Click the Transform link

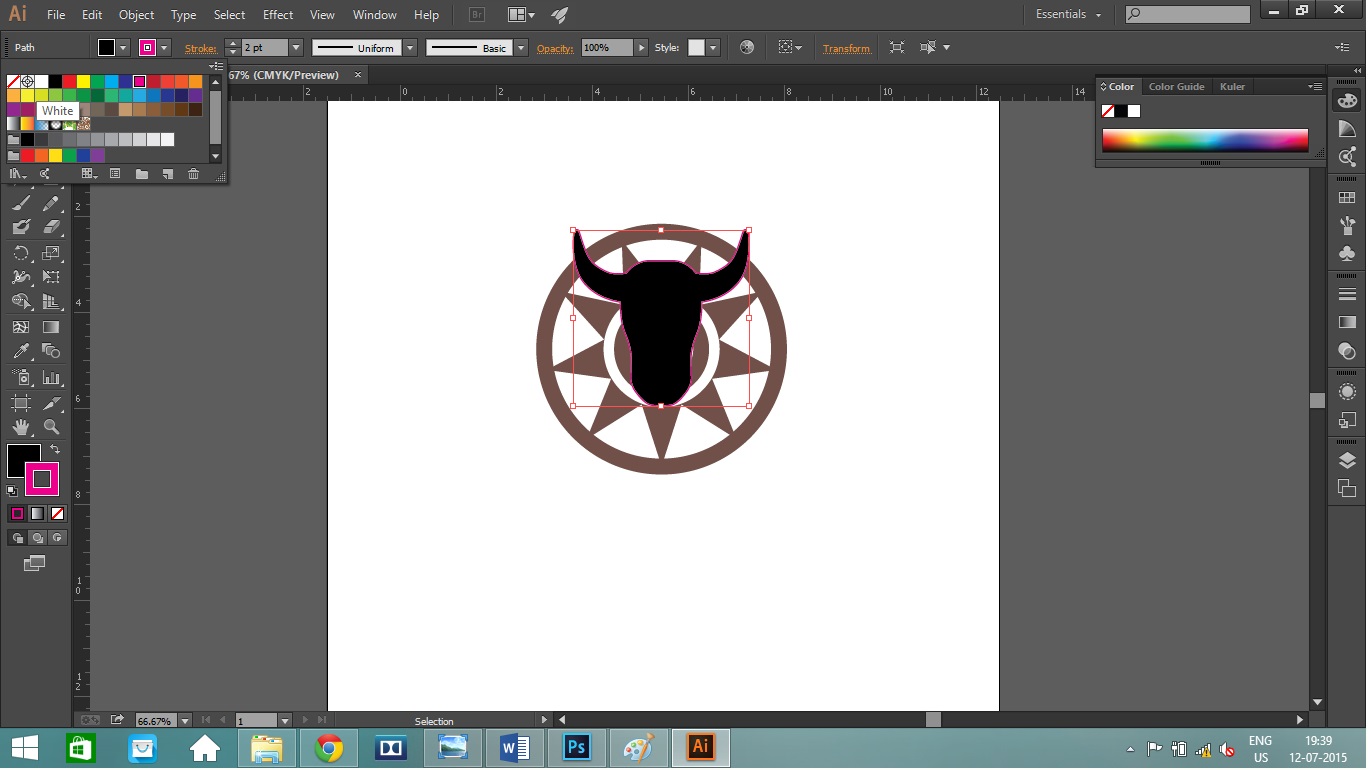[846, 48]
